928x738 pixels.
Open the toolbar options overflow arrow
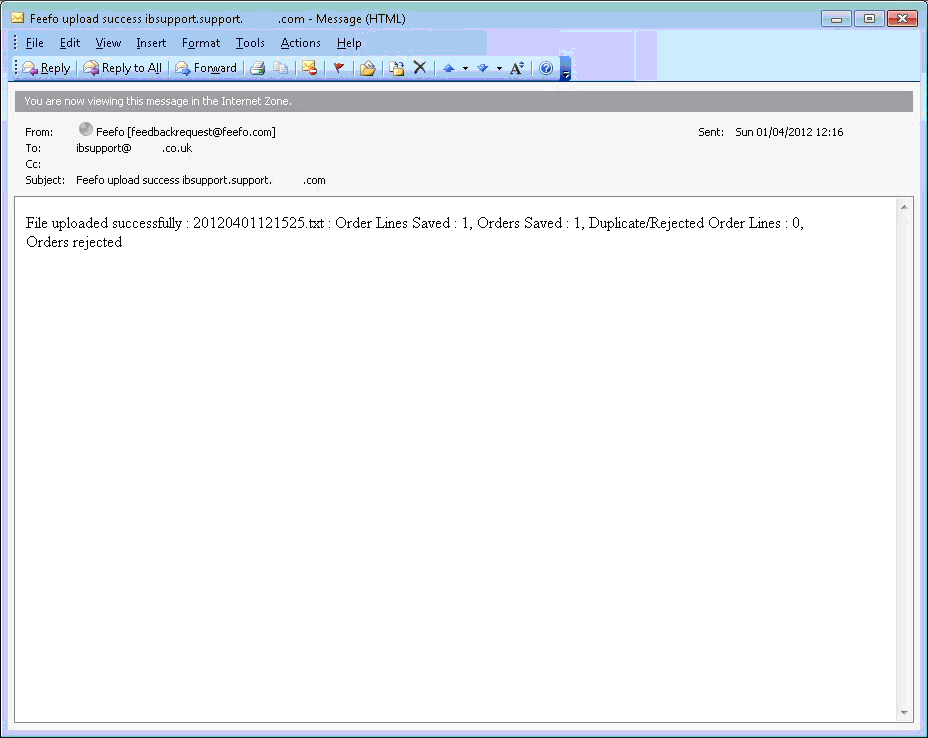(x=565, y=70)
